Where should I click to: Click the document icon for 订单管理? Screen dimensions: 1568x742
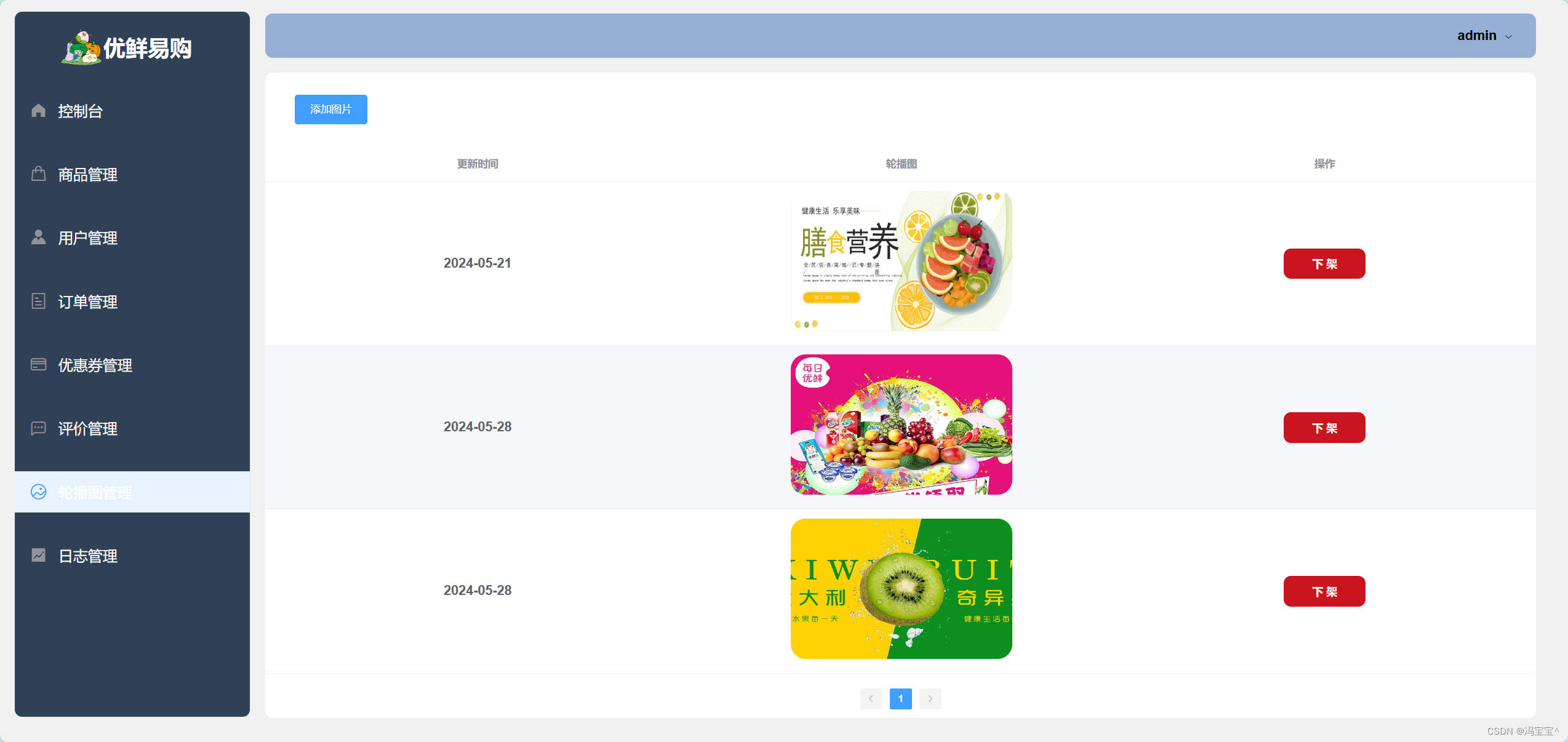point(38,301)
